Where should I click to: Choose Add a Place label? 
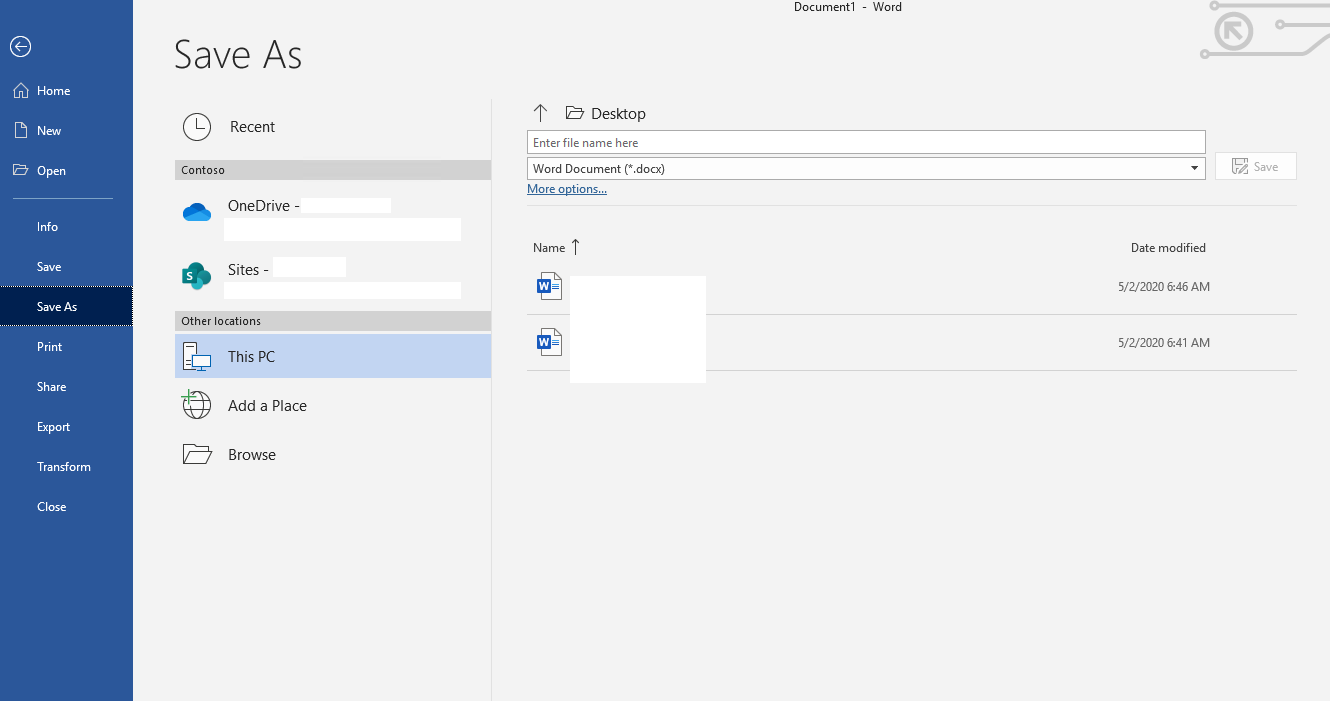click(x=267, y=406)
